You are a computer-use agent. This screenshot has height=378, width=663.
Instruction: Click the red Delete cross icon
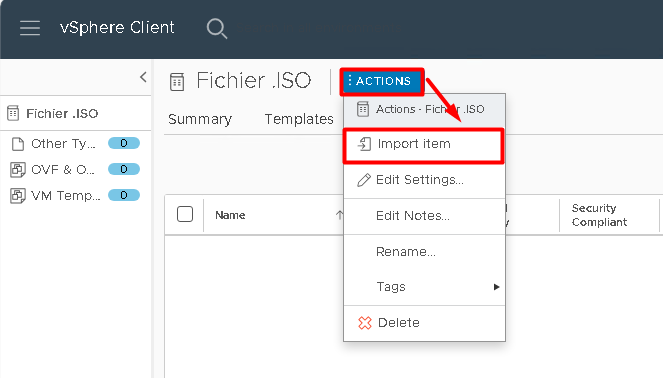(x=364, y=323)
